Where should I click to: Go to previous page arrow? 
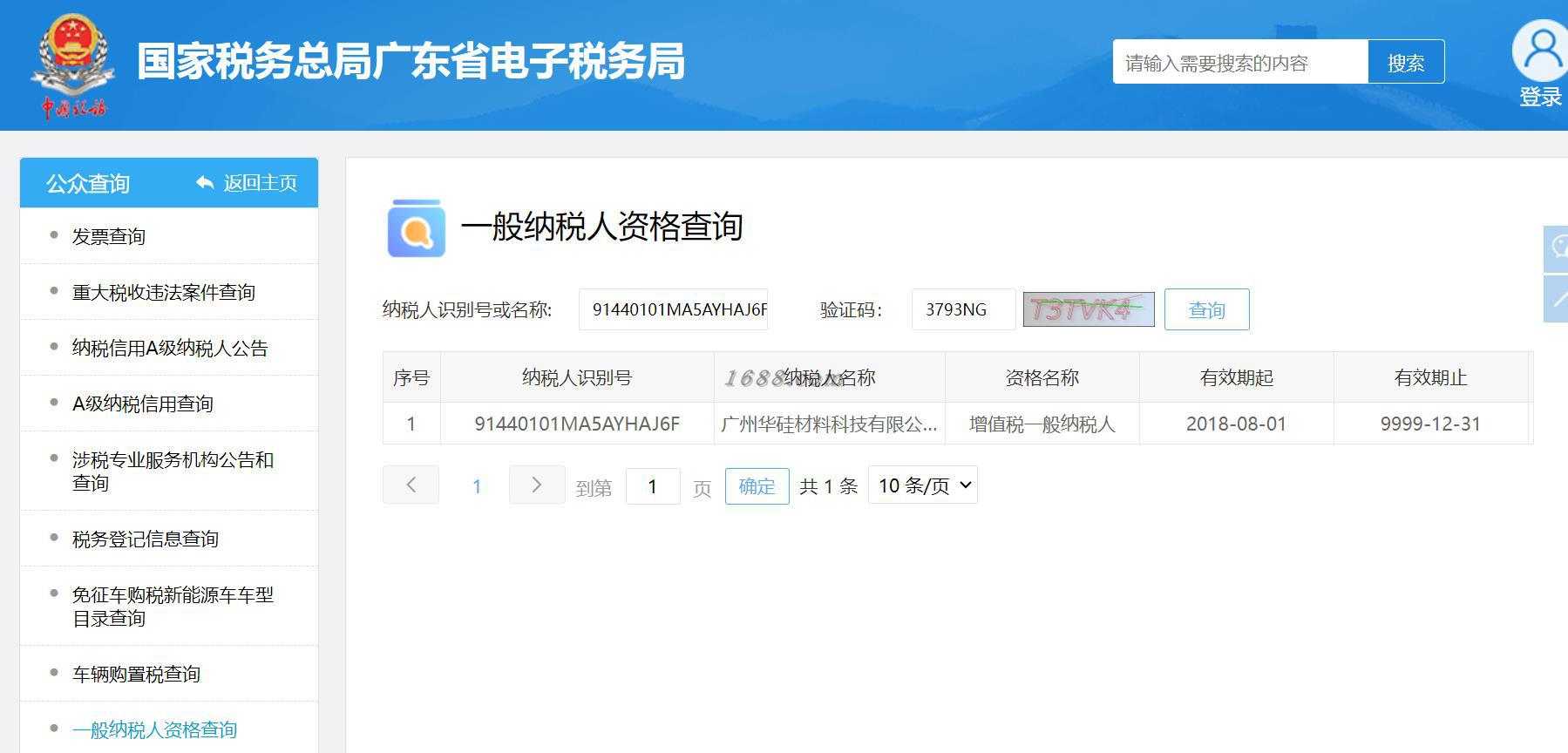point(411,485)
